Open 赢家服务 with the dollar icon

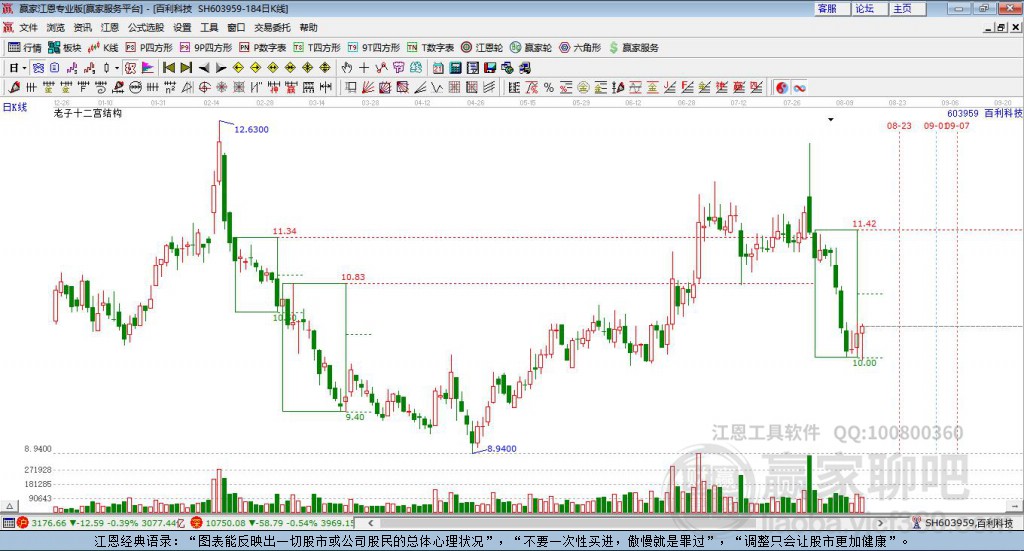[x=633, y=48]
